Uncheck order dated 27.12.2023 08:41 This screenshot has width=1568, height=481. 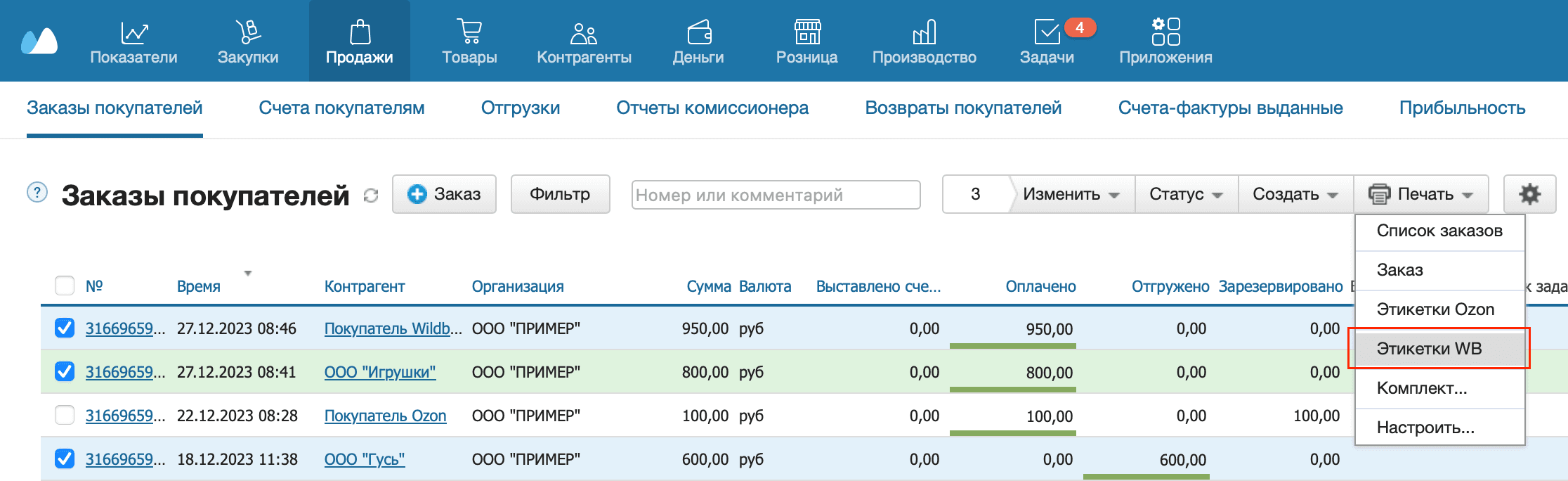65,371
